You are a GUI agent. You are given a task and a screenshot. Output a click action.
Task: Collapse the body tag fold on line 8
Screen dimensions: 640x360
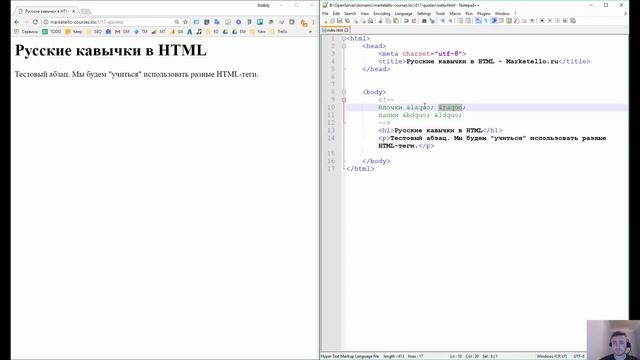pyautogui.click(x=344, y=92)
